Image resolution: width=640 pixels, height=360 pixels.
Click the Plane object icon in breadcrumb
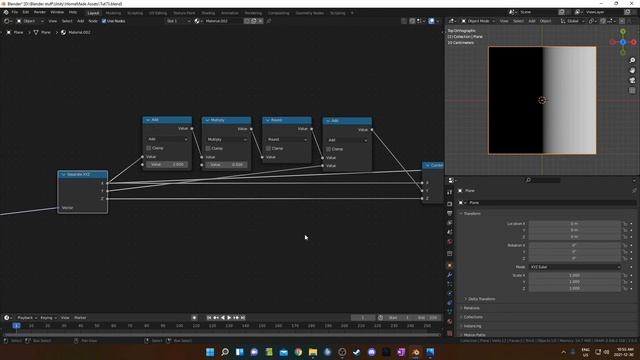9,32
